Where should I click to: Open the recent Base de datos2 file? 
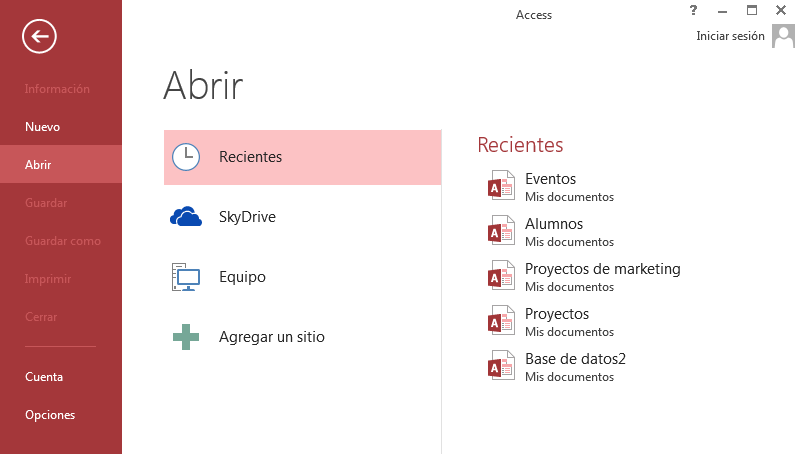coord(575,359)
